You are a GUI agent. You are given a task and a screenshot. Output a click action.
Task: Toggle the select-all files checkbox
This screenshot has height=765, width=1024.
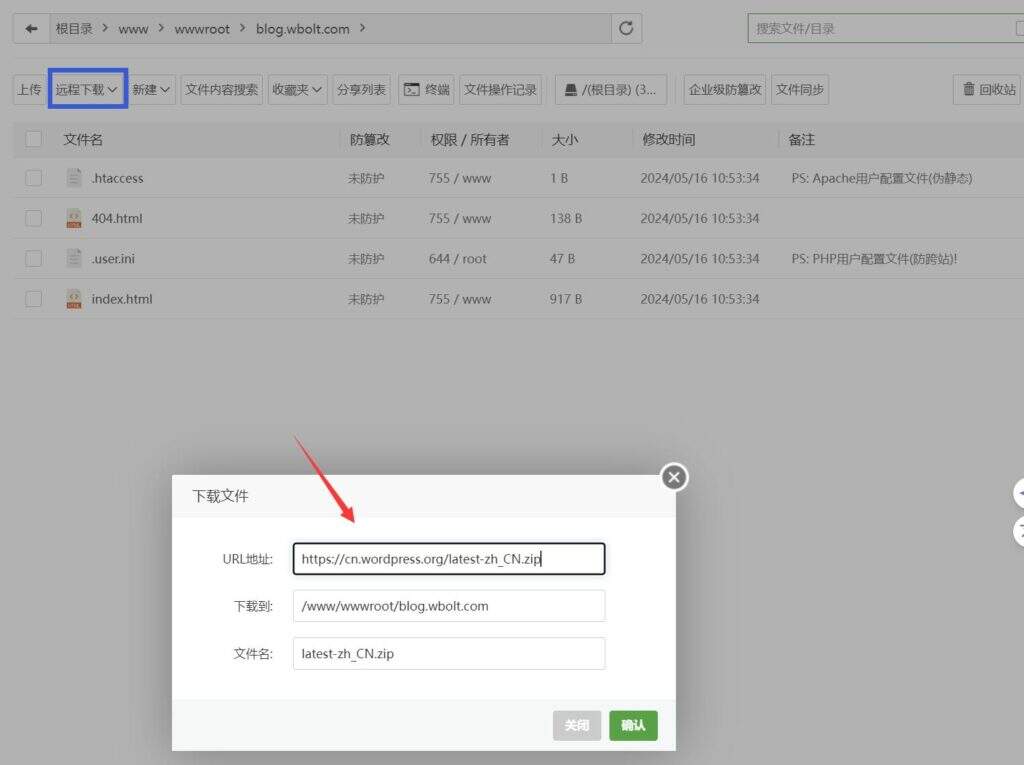[34, 139]
